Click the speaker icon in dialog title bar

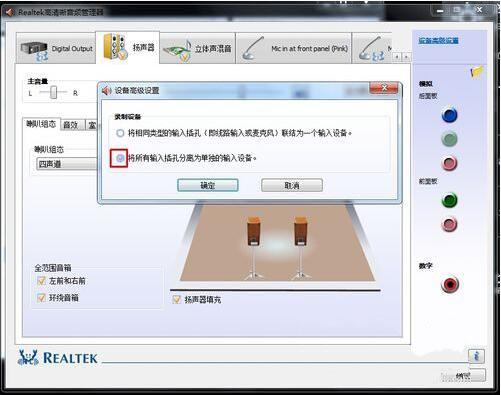click(106, 90)
